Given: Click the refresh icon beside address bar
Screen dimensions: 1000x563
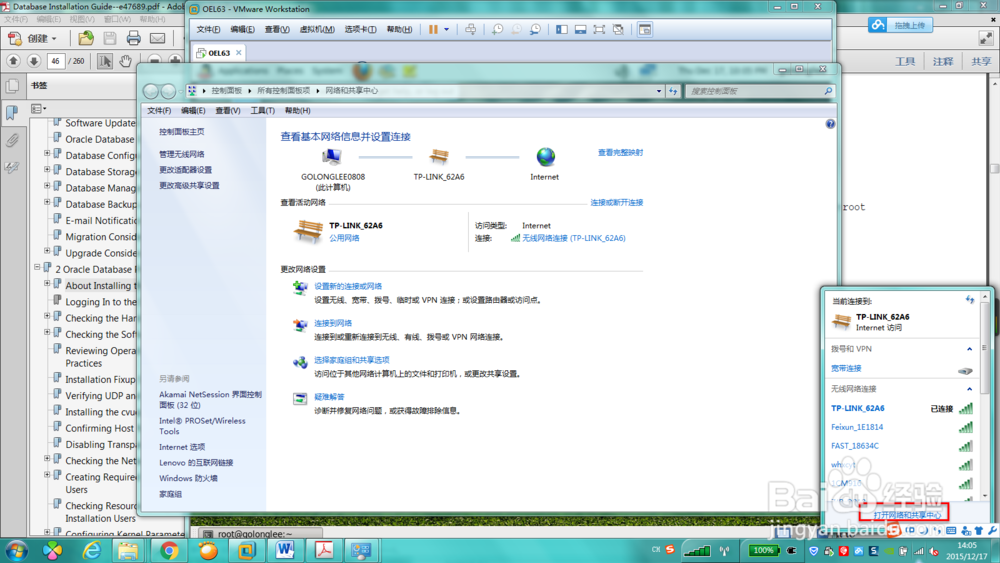Looking at the screenshot, I should [673, 91].
